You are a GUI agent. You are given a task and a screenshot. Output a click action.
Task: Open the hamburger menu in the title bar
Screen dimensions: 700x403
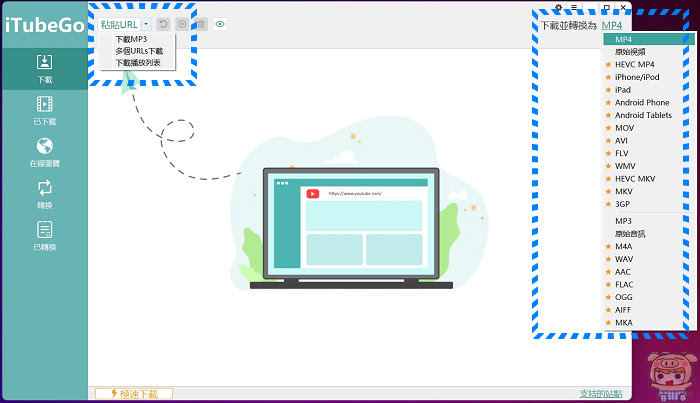click(574, 7)
